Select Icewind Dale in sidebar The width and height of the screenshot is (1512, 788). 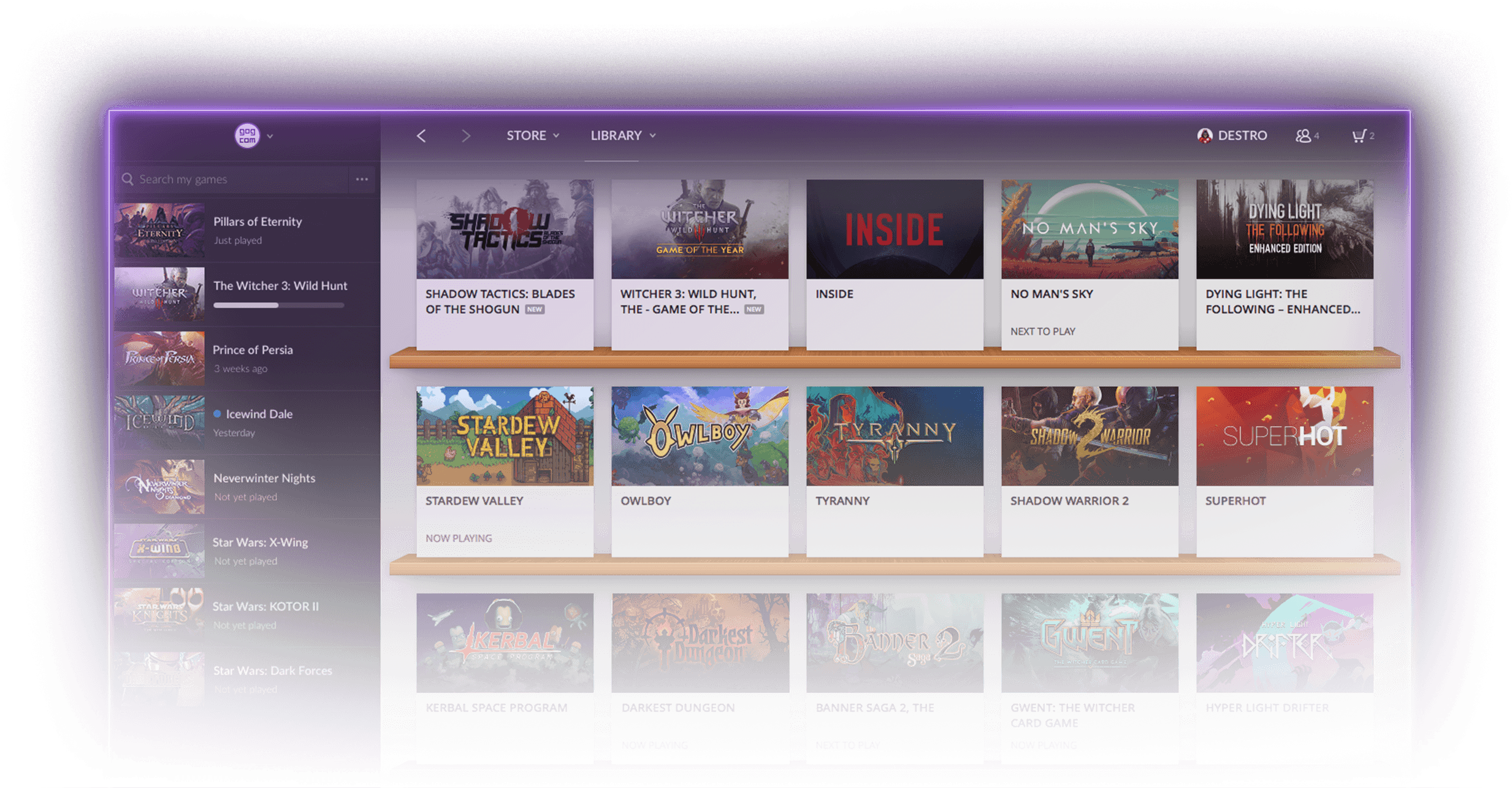point(247,423)
